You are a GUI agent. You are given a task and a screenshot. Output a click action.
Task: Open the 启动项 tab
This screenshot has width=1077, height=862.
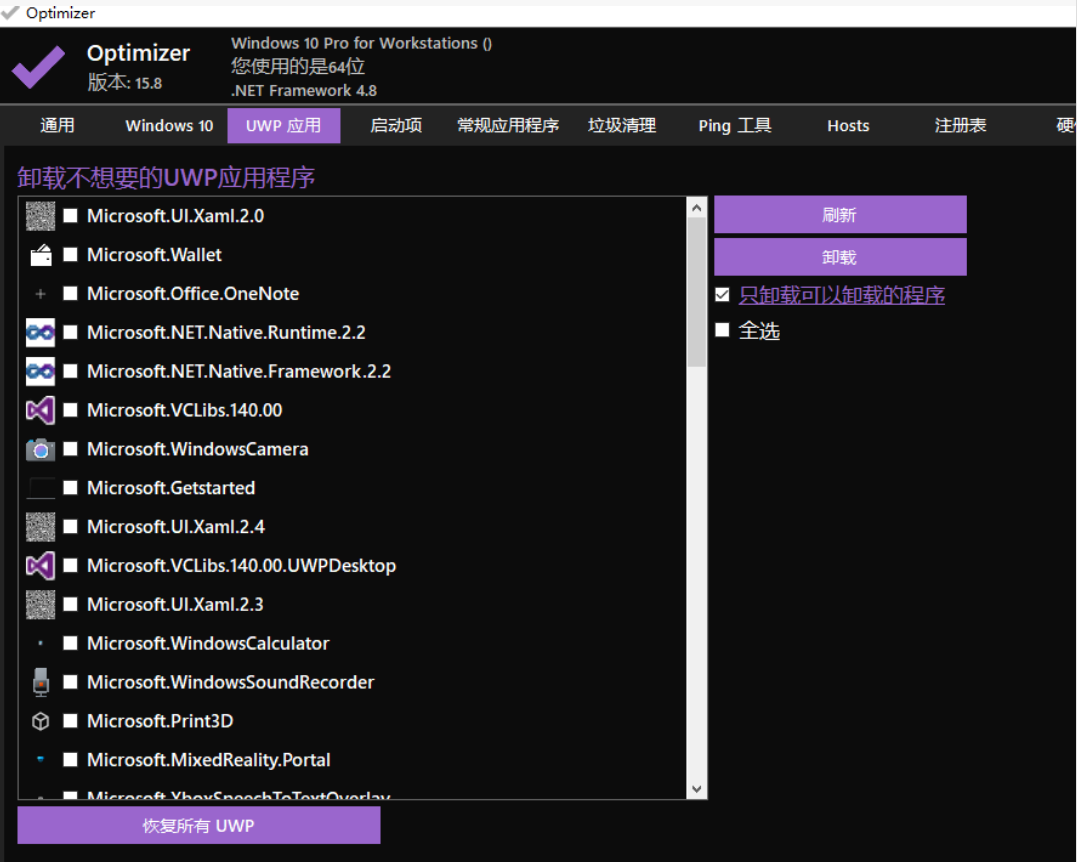point(396,126)
